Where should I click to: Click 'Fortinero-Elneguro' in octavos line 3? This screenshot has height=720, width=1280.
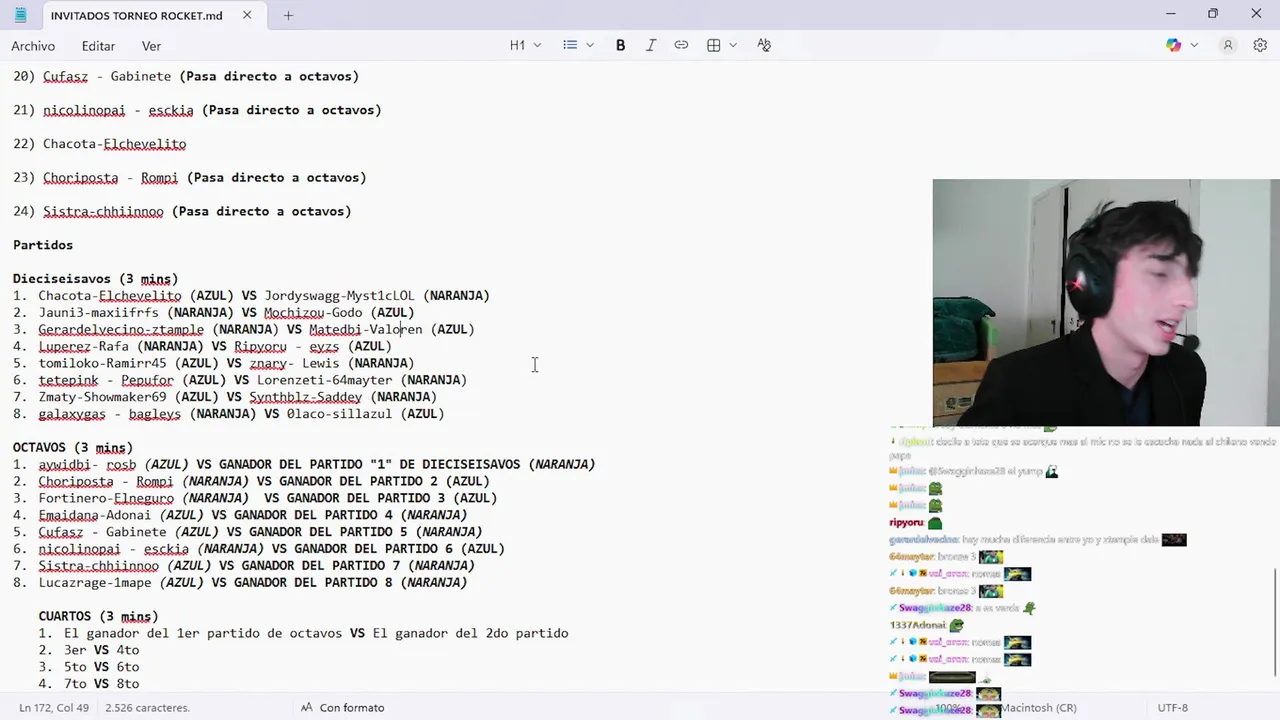(x=106, y=498)
